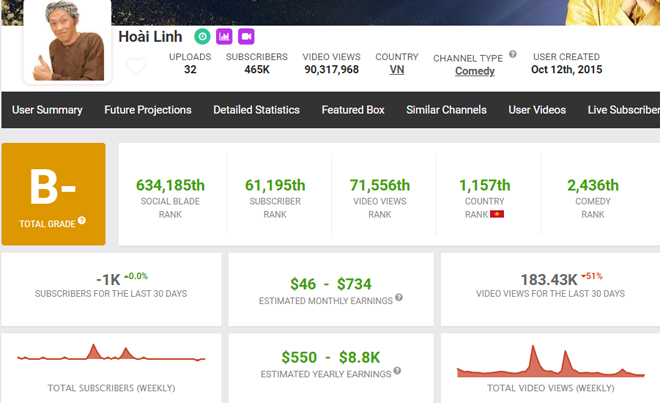Go to the Detailed Statistics tab
660x403 pixels.
coord(256,110)
